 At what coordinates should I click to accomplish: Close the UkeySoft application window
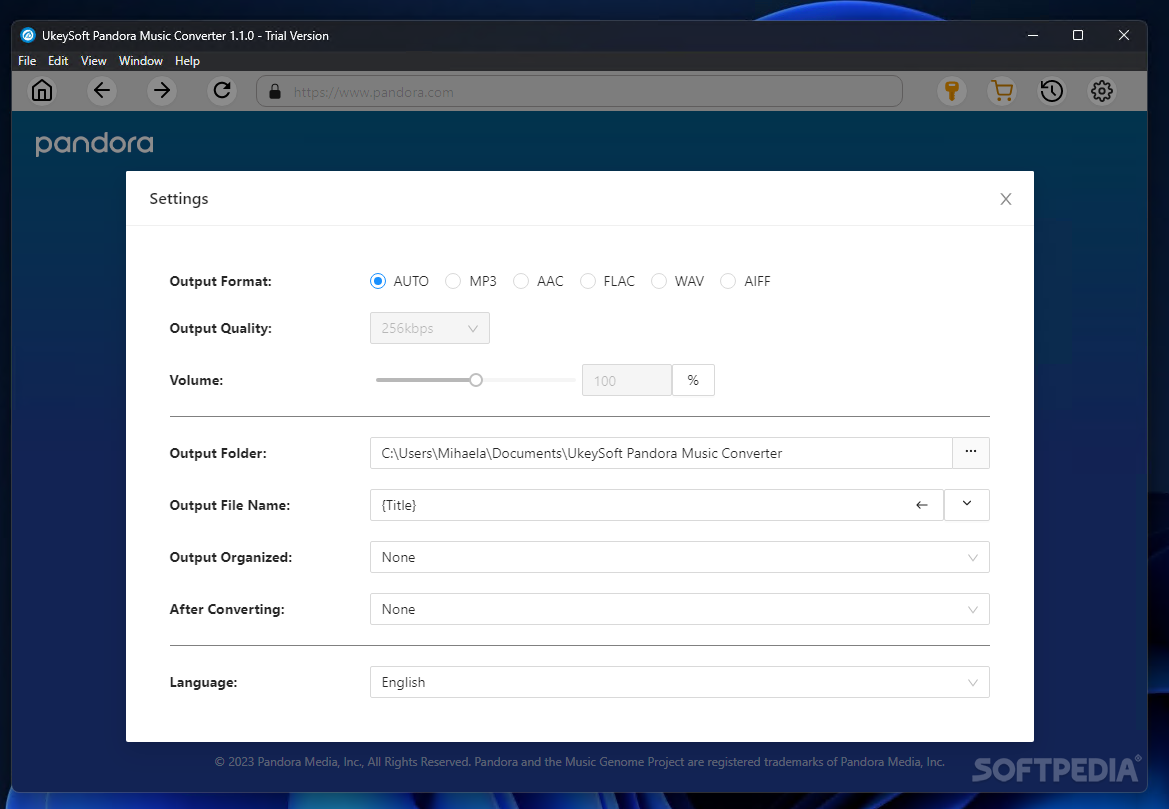(x=1124, y=35)
